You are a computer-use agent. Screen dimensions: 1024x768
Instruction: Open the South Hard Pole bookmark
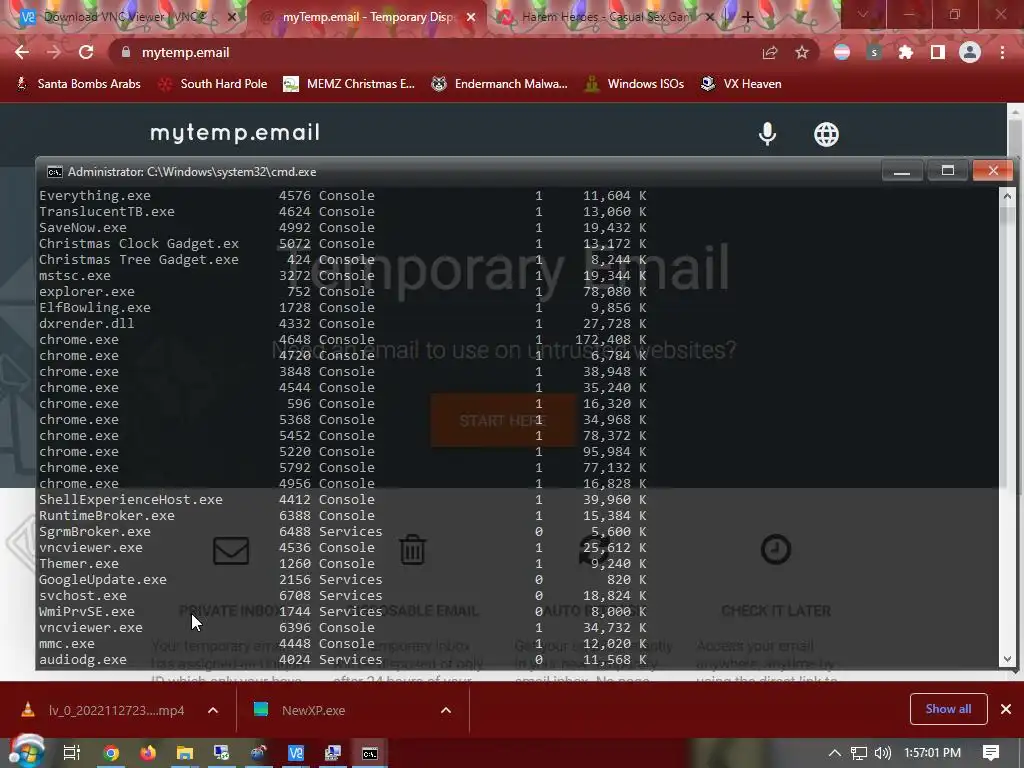click(x=213, y=84)
